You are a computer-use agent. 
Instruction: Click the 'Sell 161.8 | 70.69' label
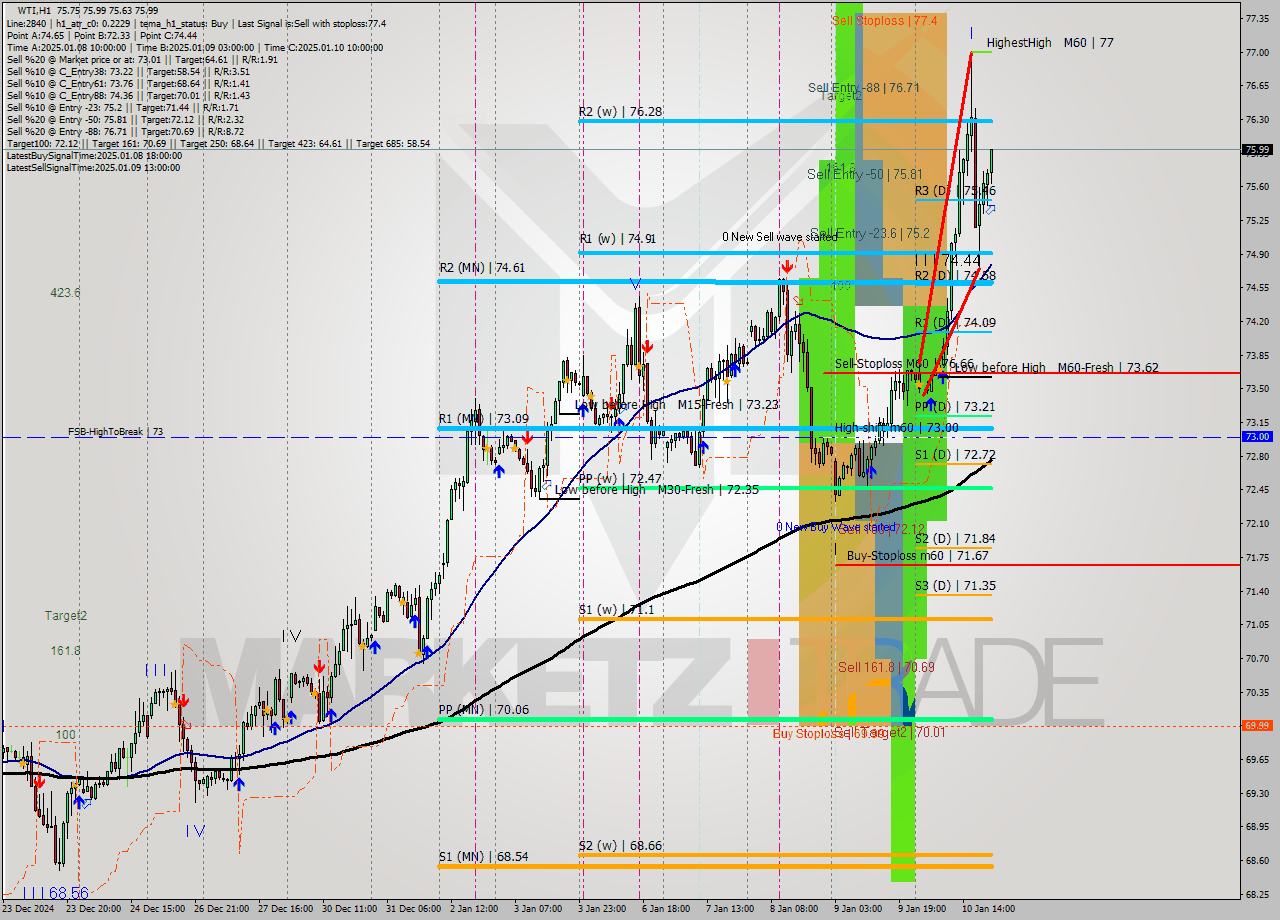click(886, 667)
